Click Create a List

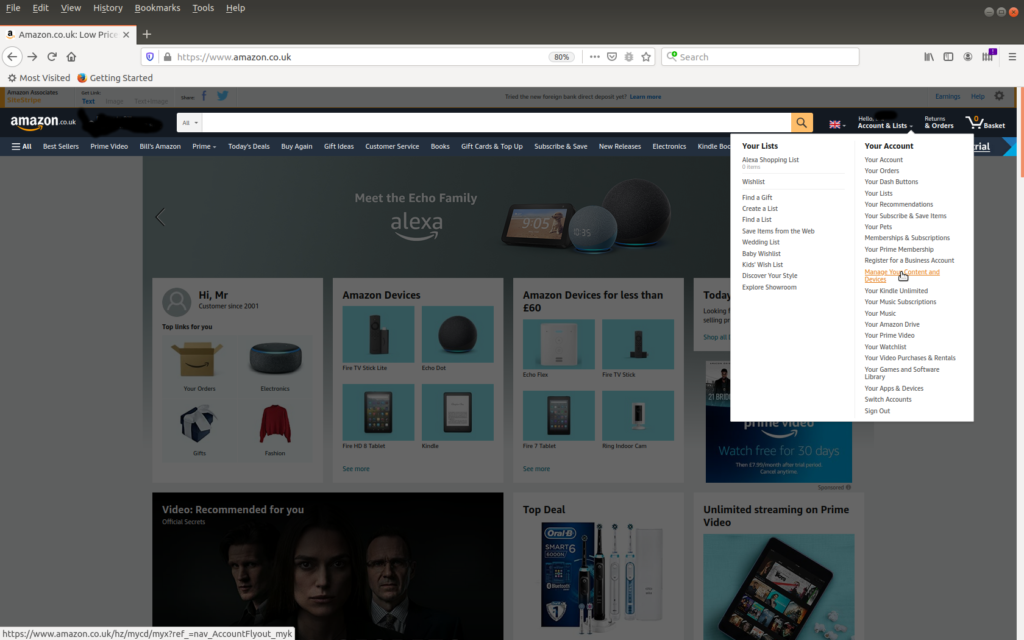[760, 208]
